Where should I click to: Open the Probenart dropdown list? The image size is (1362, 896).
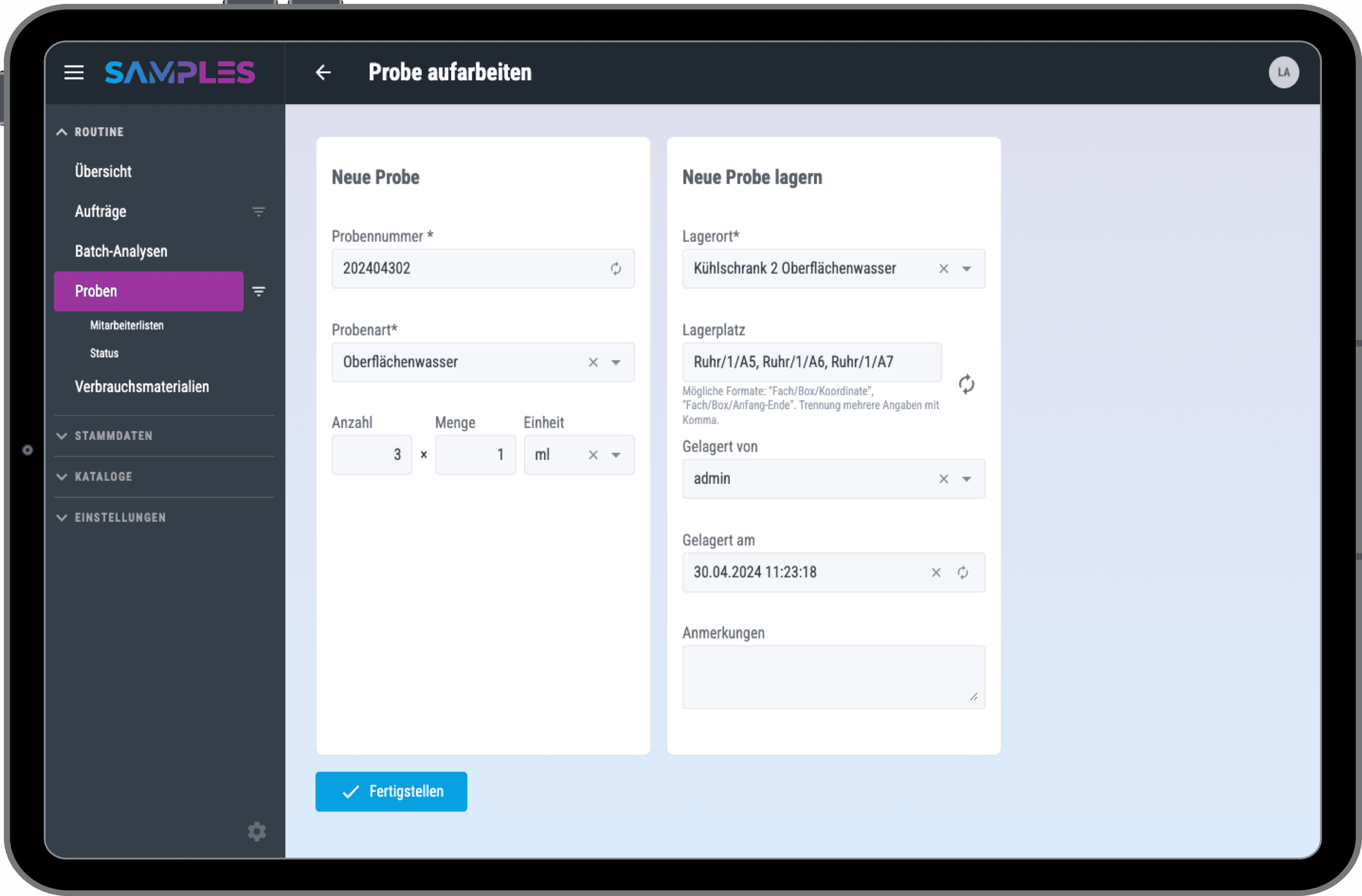coord(616,362)
